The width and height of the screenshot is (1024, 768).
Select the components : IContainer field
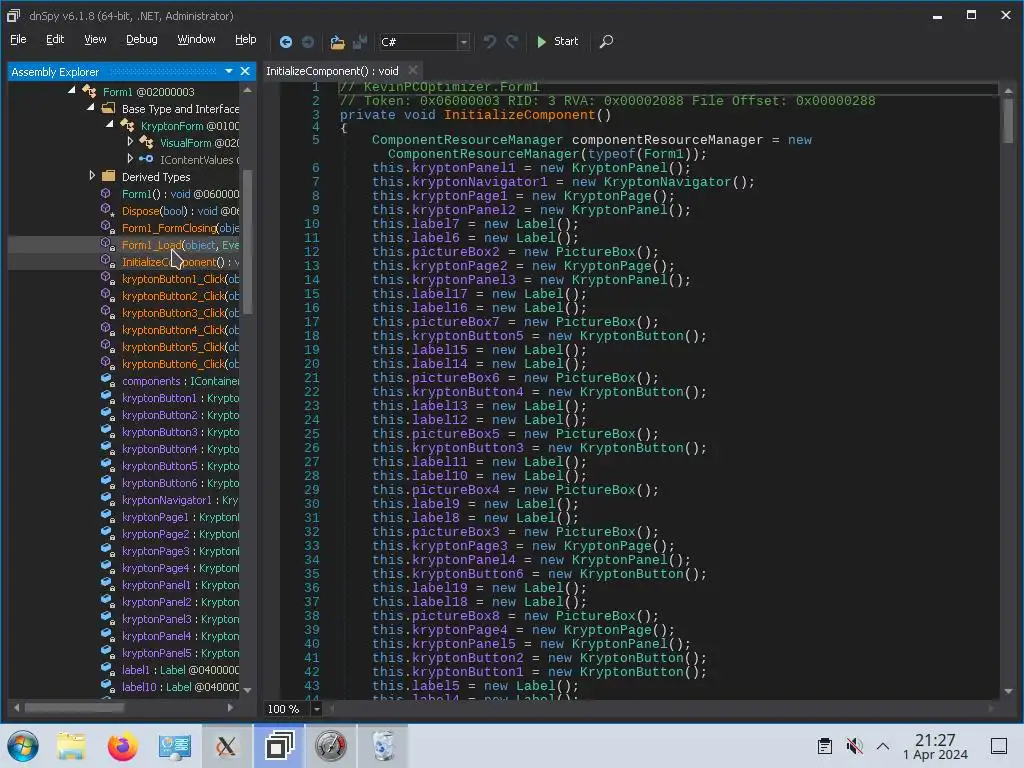click(180, 381)
